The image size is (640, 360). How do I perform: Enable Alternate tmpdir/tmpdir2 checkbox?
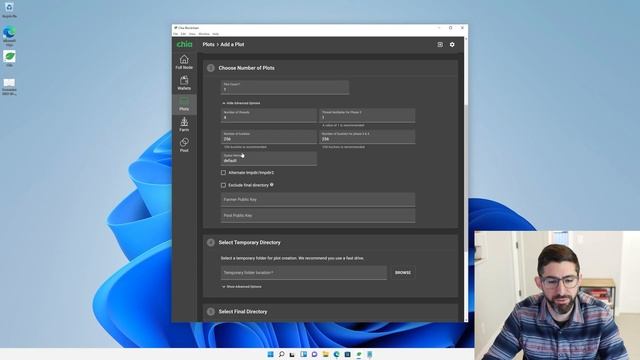223,173
